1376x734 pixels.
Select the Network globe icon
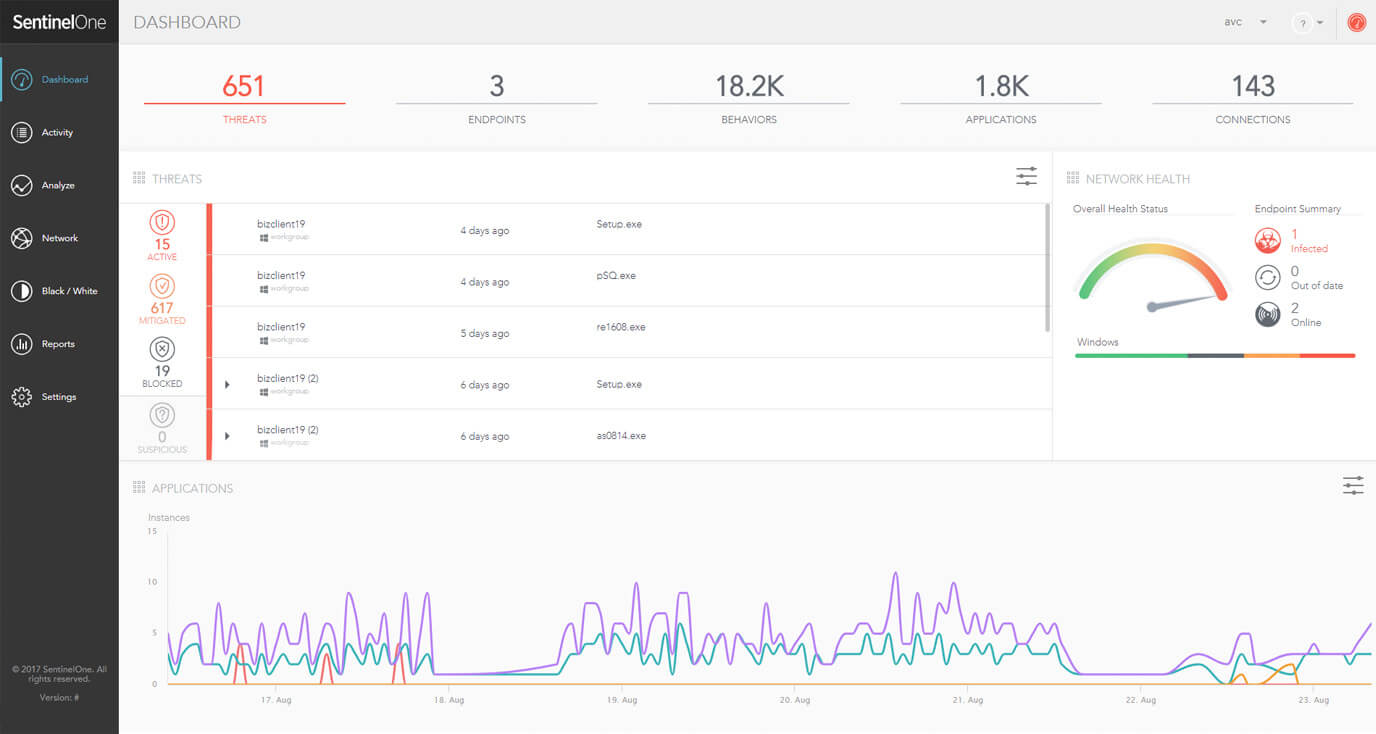pyautogui.click(x=21, y=238)
